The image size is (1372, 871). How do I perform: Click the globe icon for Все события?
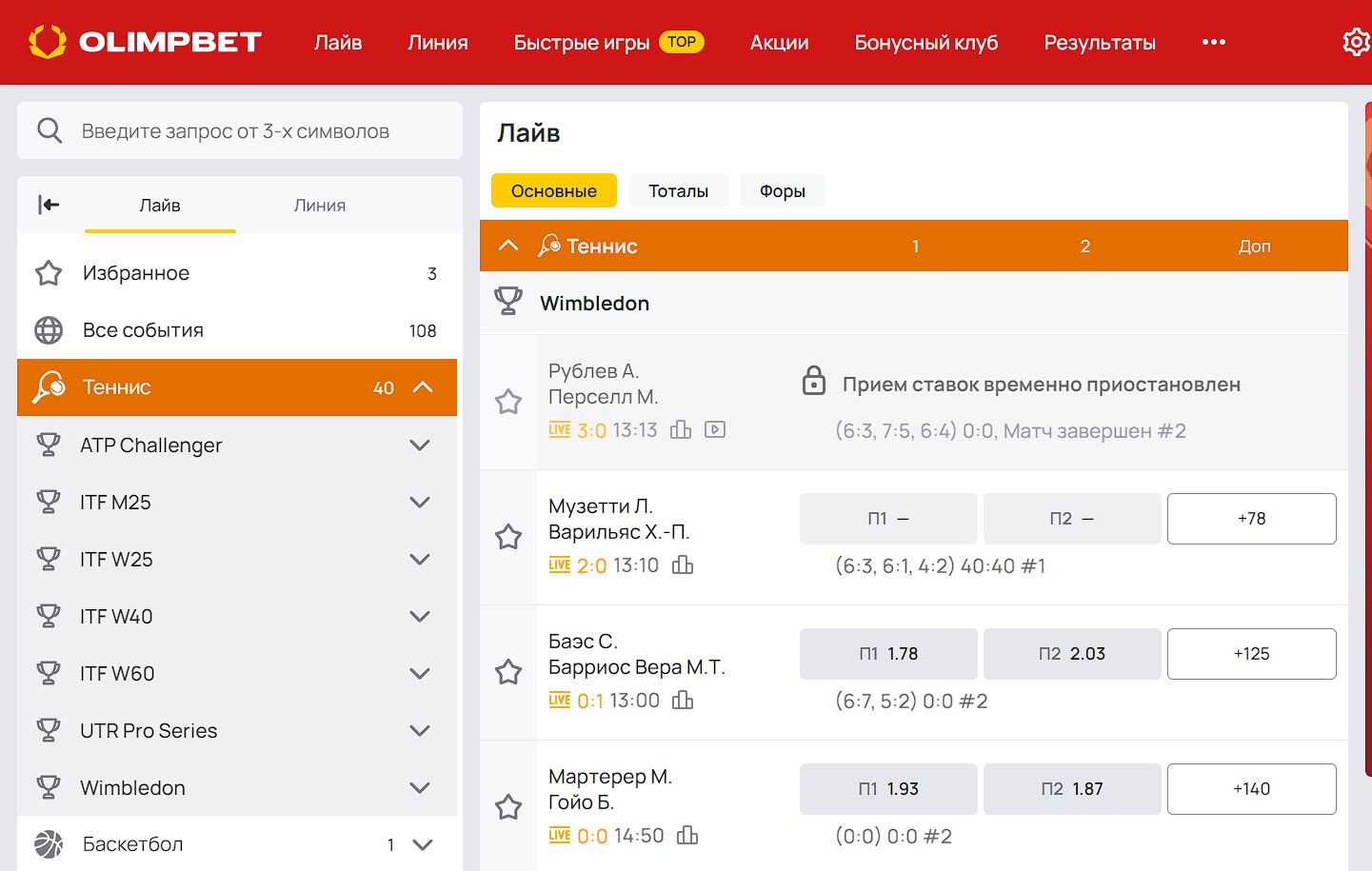coord(49,330)
